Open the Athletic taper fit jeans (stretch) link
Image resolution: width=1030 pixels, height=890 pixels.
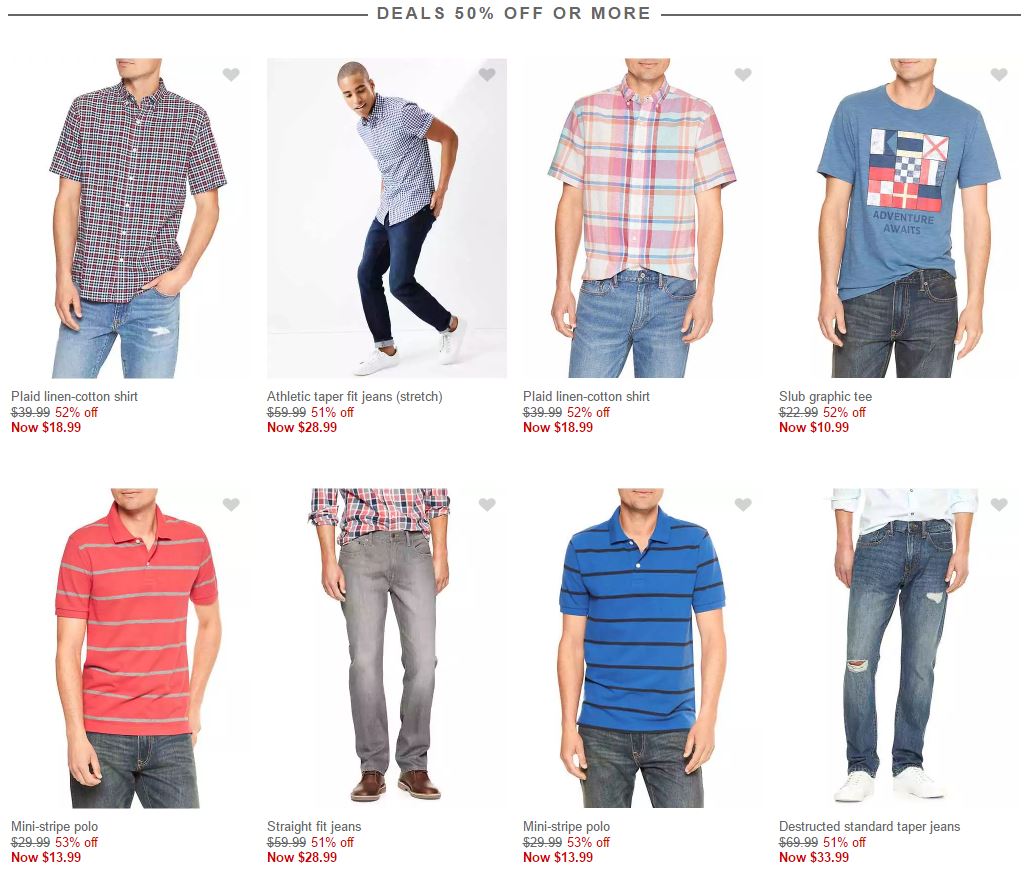pos(355,397)
